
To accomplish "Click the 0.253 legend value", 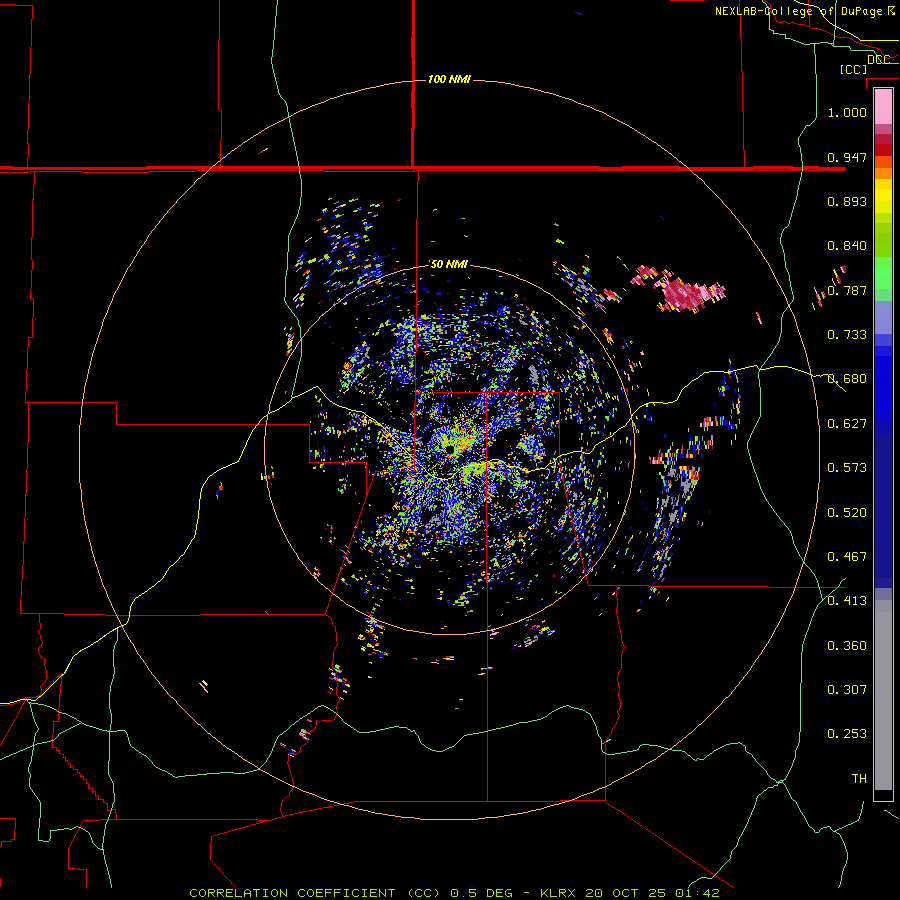I will point(847,734).
